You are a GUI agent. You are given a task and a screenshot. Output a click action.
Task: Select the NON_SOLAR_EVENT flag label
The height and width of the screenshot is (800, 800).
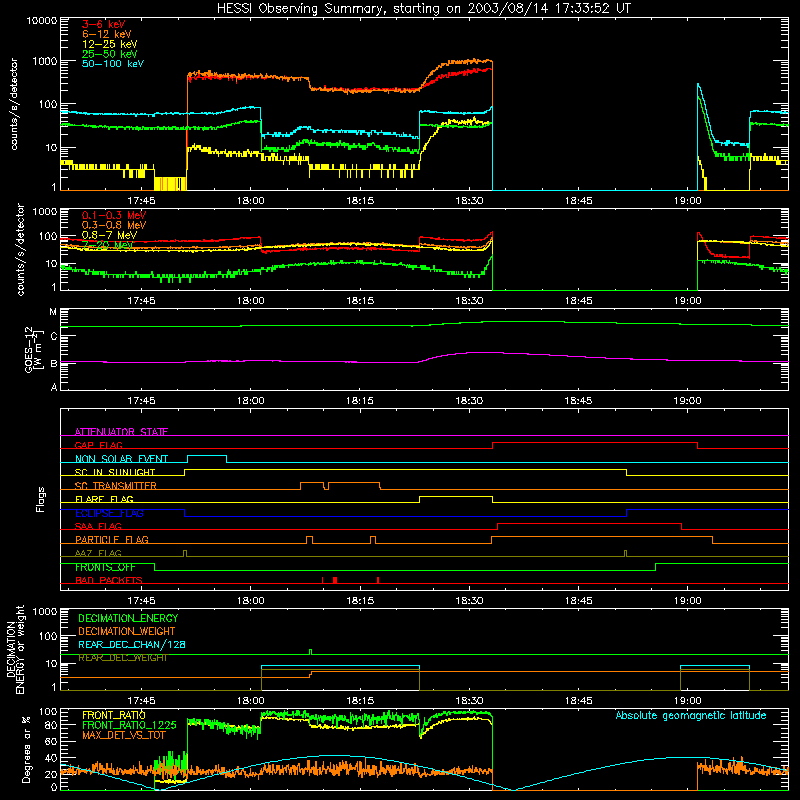point(121,459)
